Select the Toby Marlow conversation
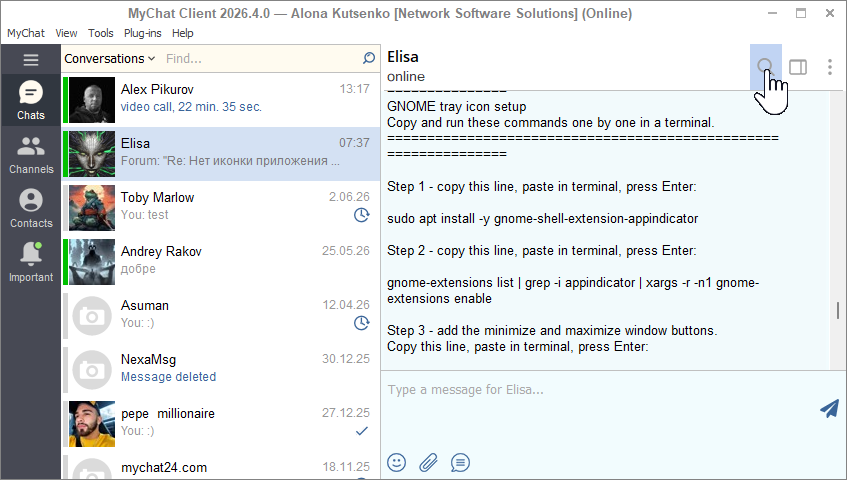The height and width of the screenshot is (480, 847). pos(221,208)
